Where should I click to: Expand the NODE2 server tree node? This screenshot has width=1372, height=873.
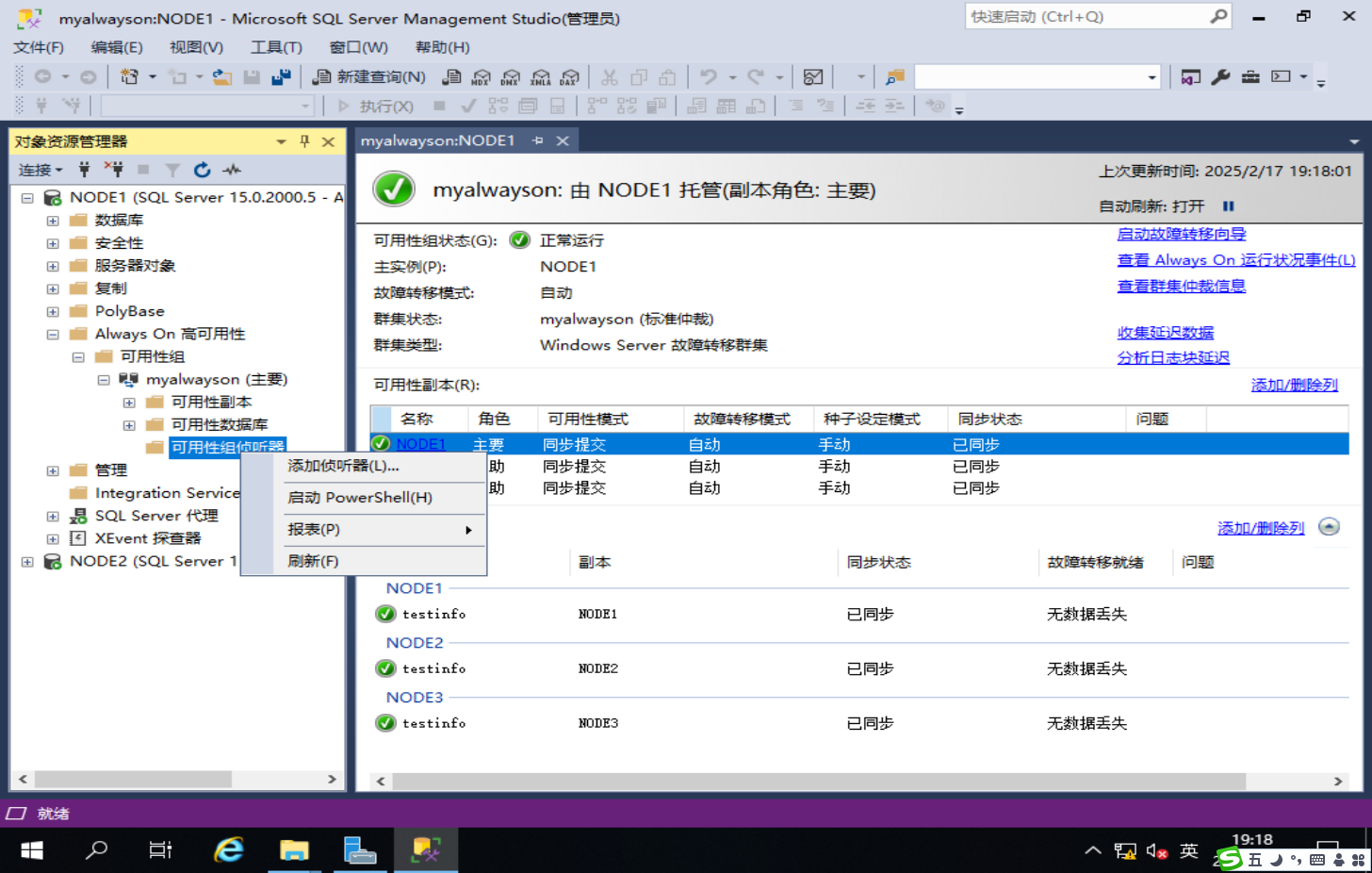tap(27, 562)
